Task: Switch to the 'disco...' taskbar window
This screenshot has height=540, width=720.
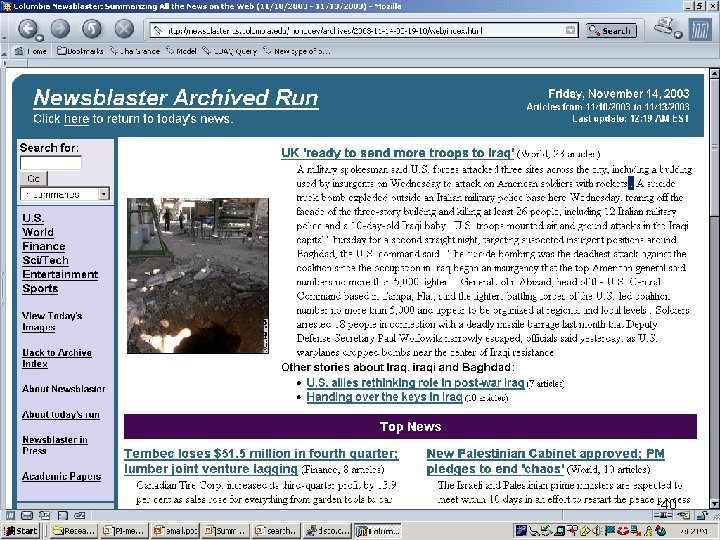Action: [326, 531]
